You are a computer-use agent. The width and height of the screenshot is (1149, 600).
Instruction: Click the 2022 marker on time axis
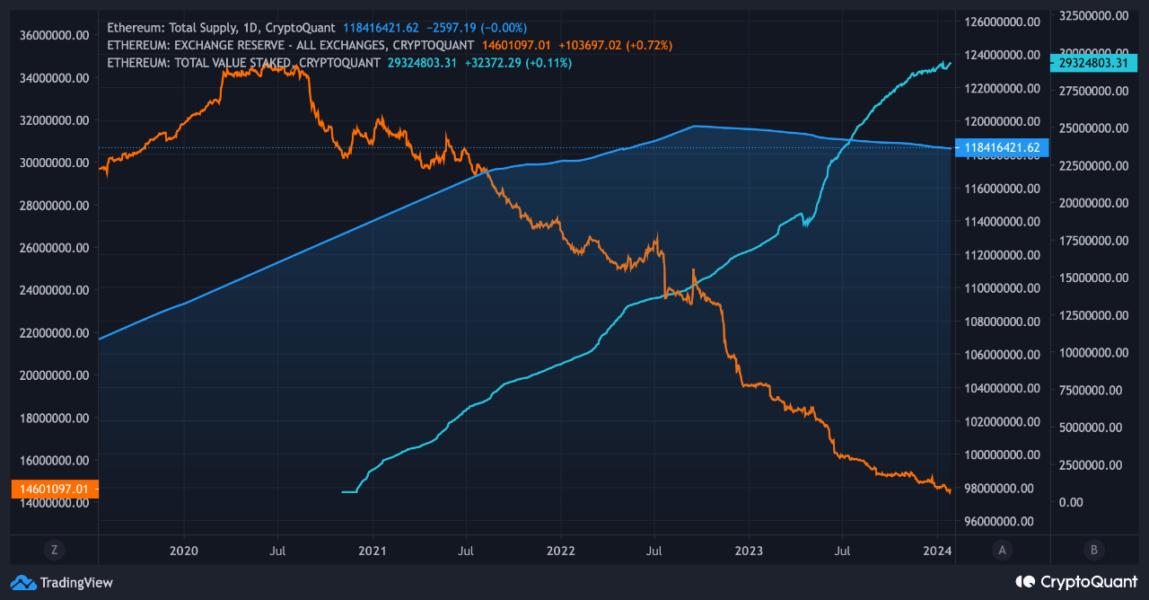point(561,551)
